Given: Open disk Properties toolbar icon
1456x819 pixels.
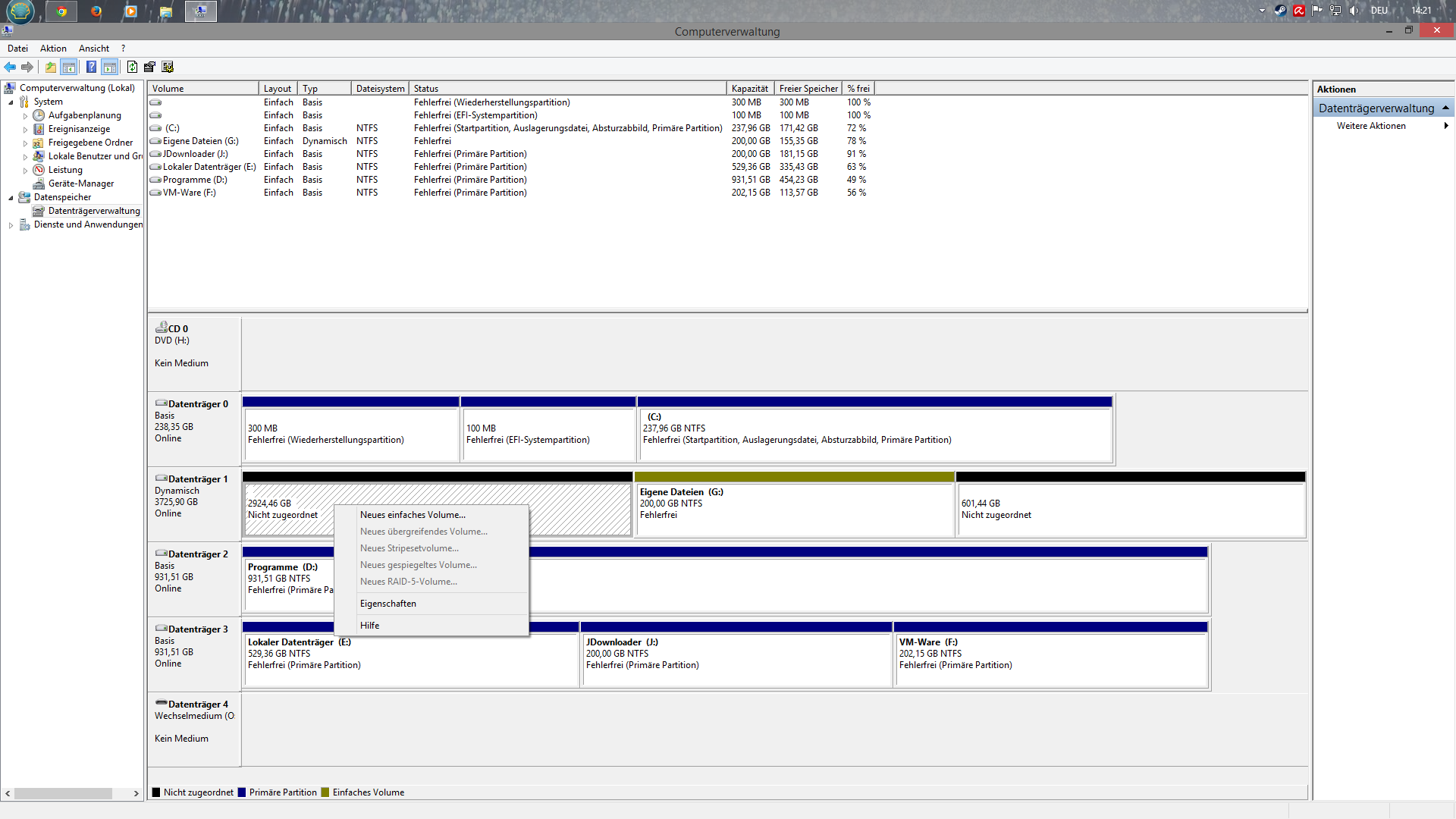Looking at the screenshot, I should coord(149,67).
